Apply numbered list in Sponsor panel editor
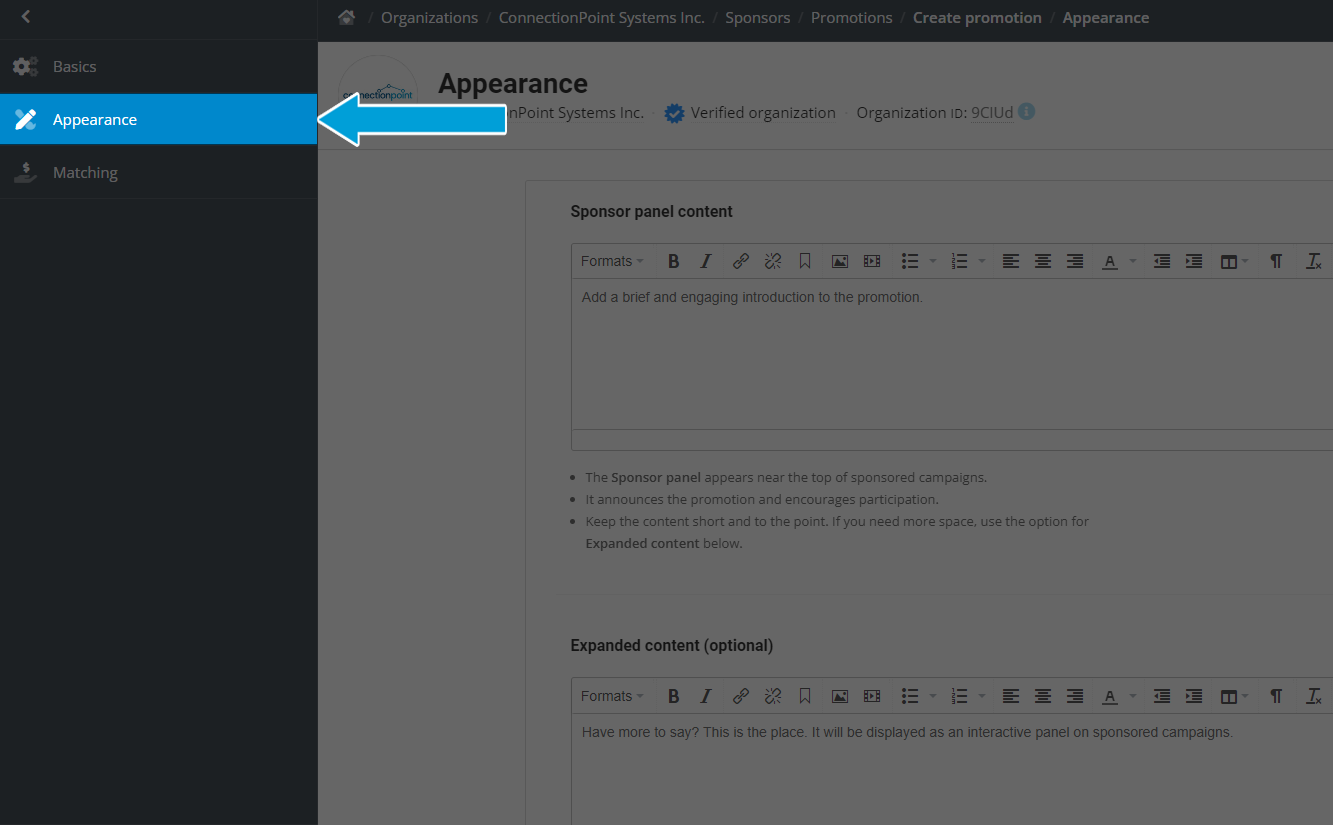 (959, 261)
